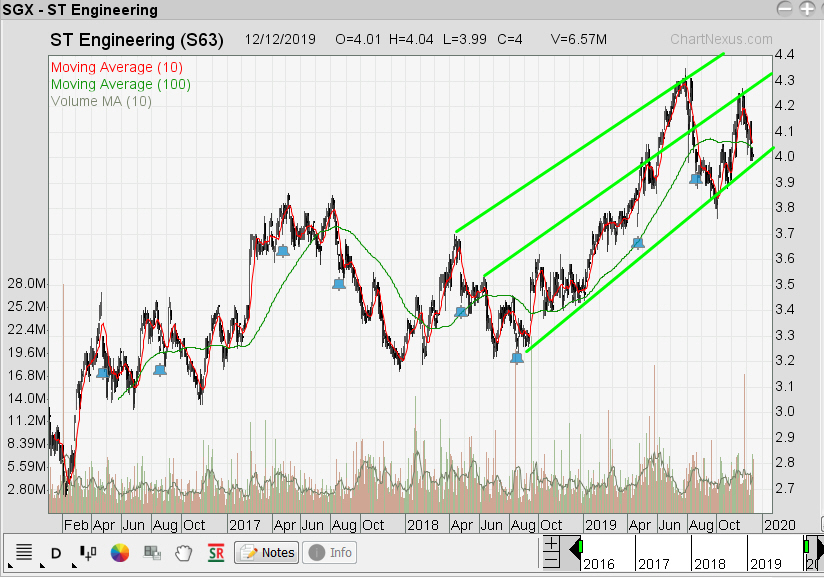Open the candlestick chart type selector
The width and height of the screenshot is (824, 578).
pos(88,552)
